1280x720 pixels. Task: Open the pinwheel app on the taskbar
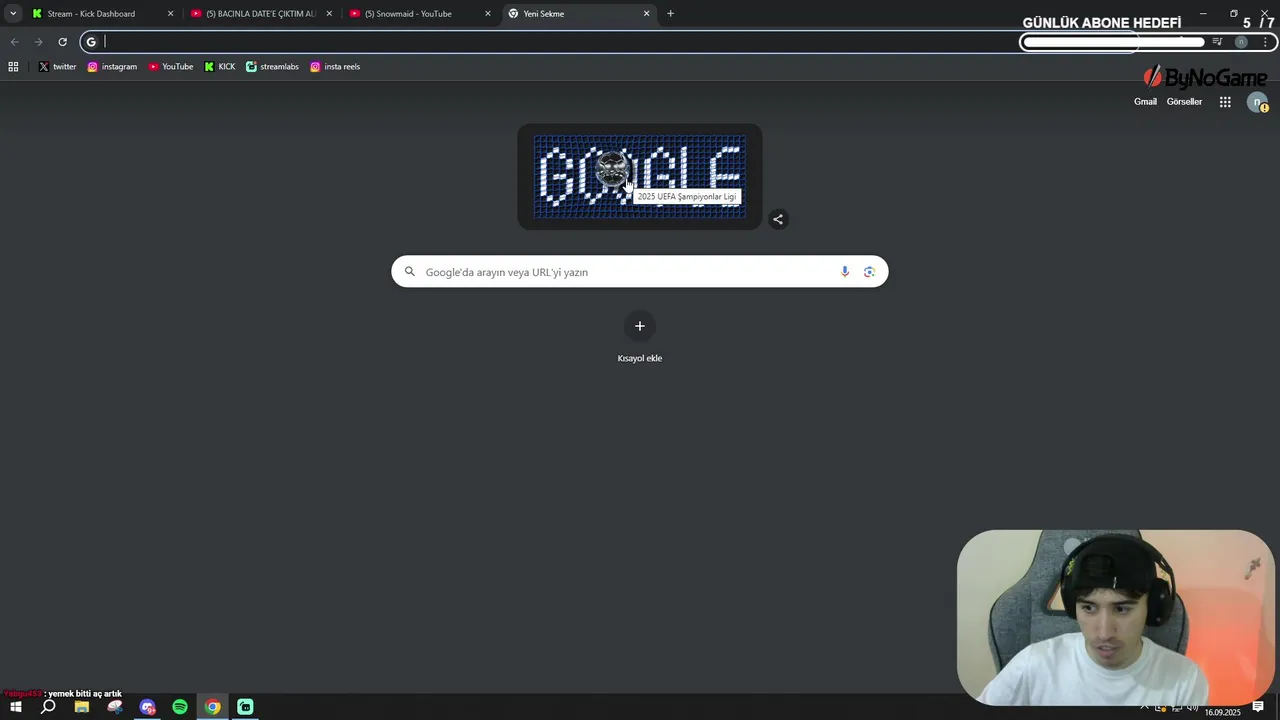(115, 707)
